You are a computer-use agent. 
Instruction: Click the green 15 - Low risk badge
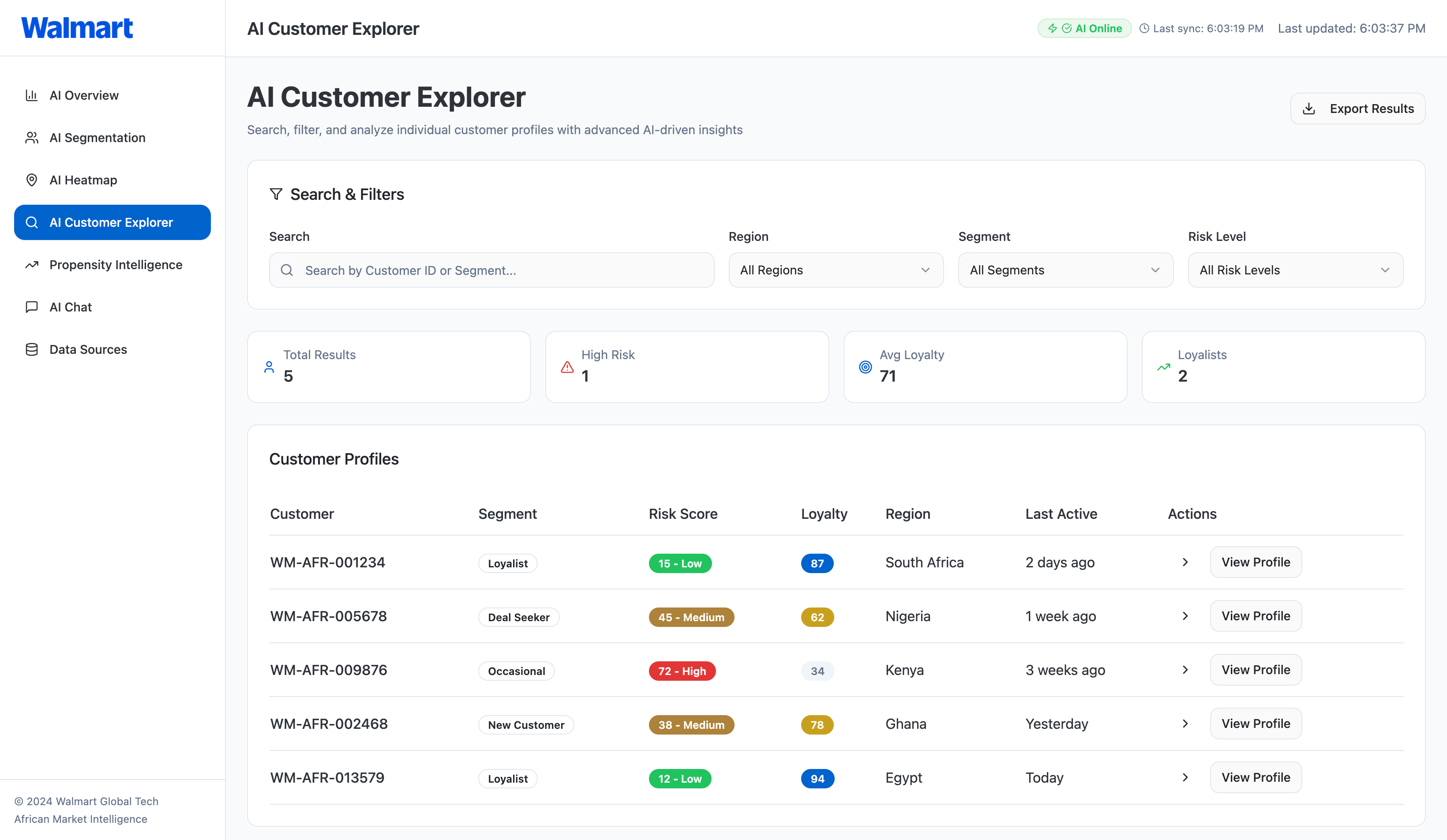point(680,563)
